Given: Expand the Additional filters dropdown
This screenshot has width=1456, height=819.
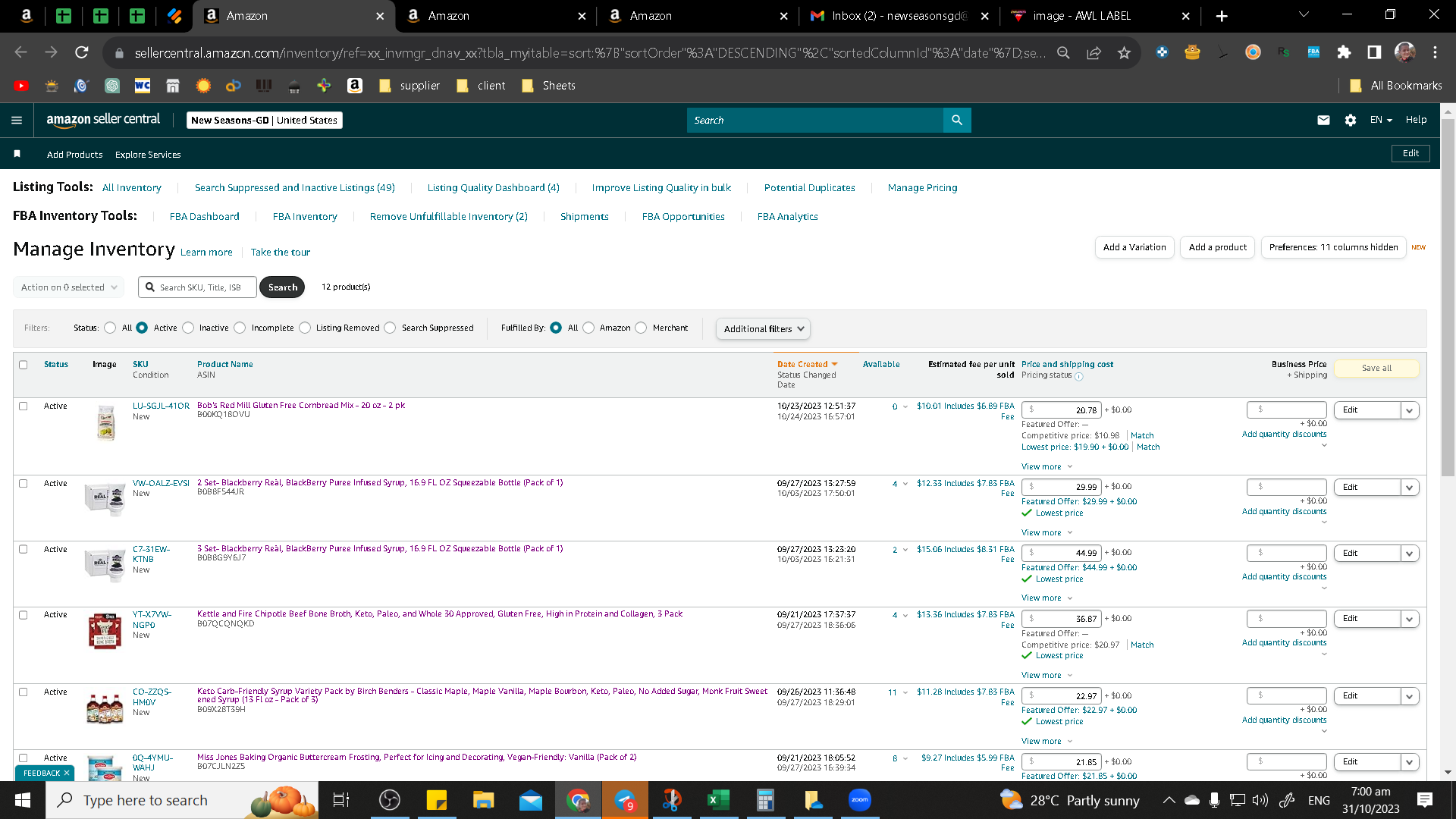Looking at the screenshot, I should [x=763, y=329].
